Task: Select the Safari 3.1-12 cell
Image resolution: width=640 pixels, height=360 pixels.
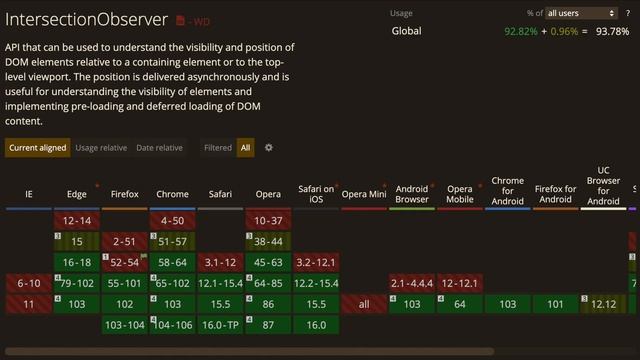Action: pos(220,262)
